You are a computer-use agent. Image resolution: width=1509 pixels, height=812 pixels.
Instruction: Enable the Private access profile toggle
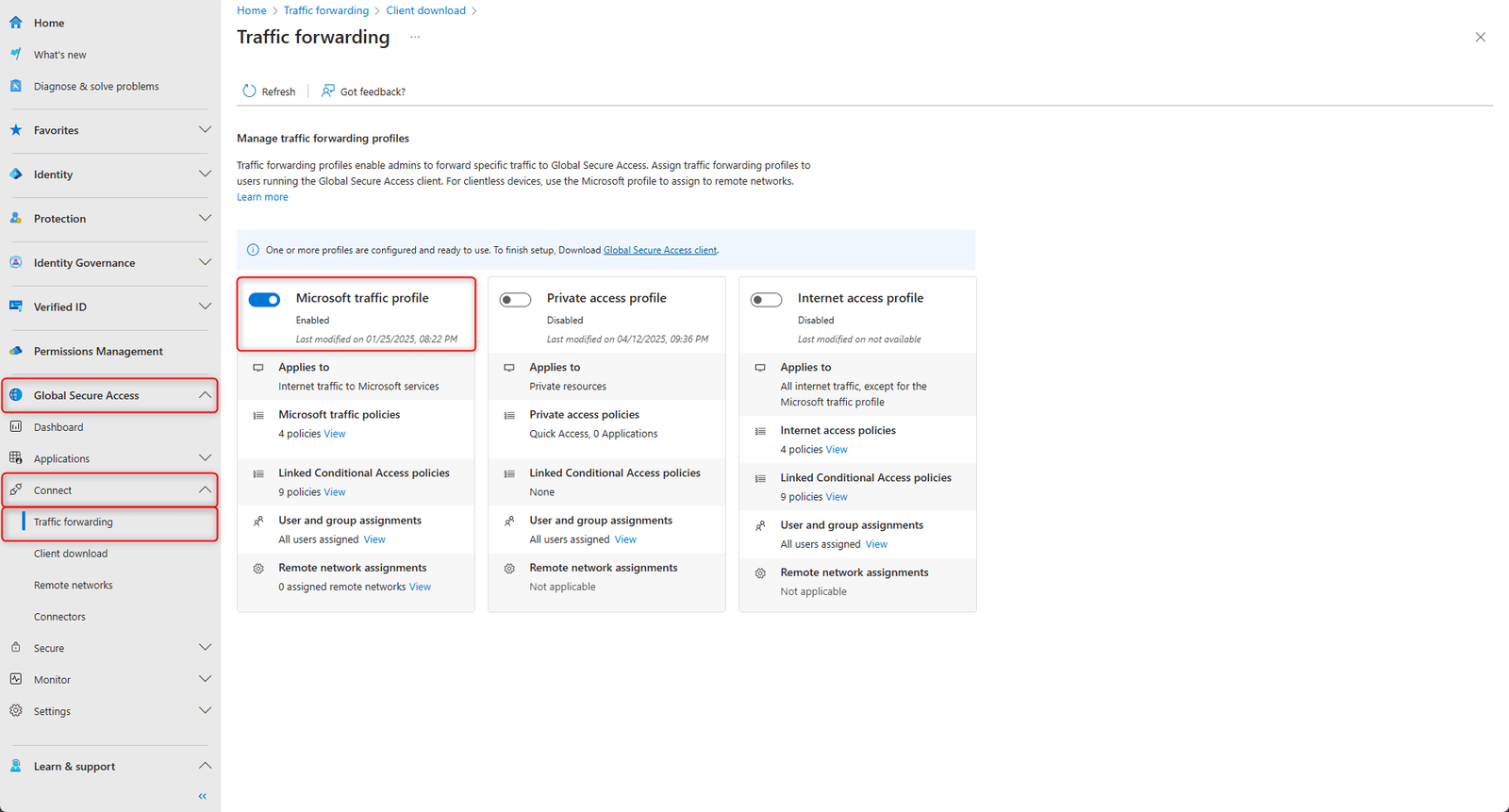click(x=516, y=300)
